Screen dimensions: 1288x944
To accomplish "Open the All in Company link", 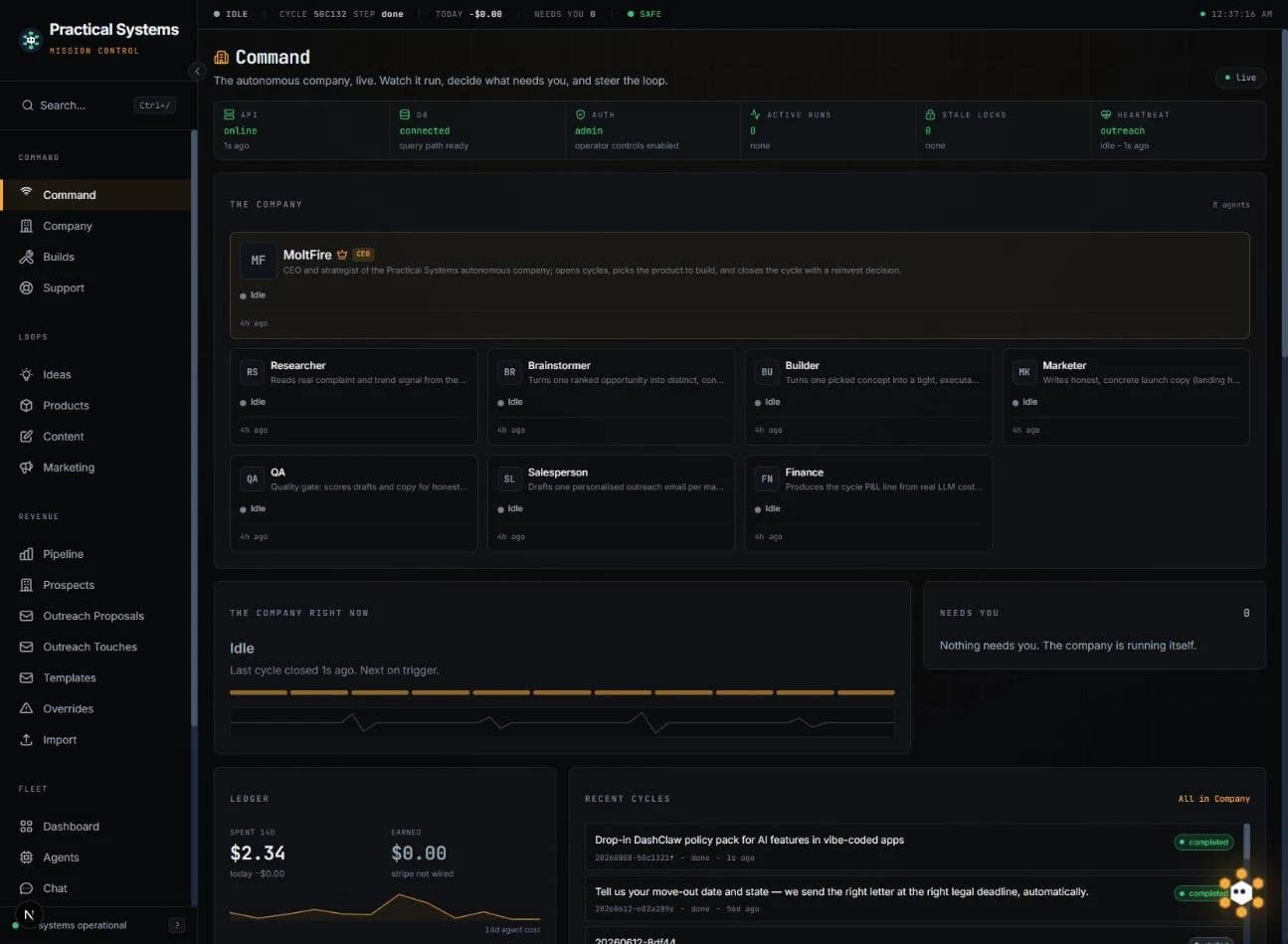I will (1213, 799).
